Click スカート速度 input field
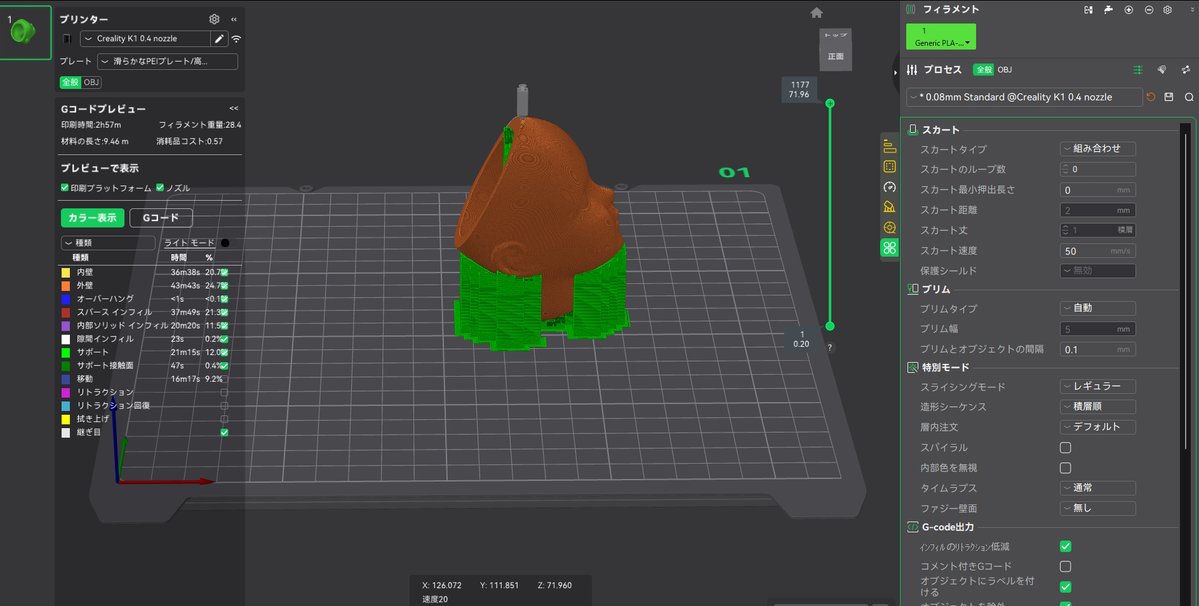Image resolution: width=1199 pixels, height=606 pixels. pos(1097,251)
